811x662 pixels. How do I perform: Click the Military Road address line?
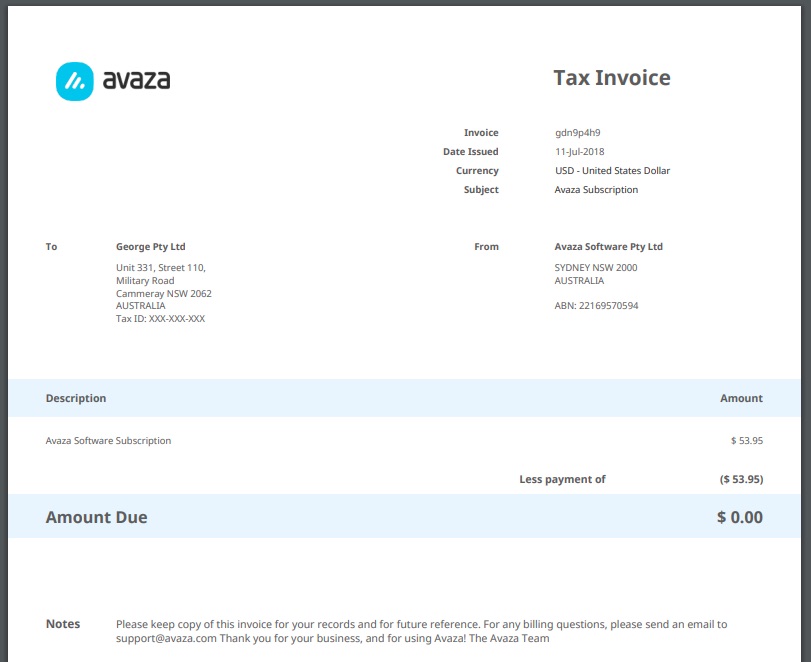[x=145, y=280]
